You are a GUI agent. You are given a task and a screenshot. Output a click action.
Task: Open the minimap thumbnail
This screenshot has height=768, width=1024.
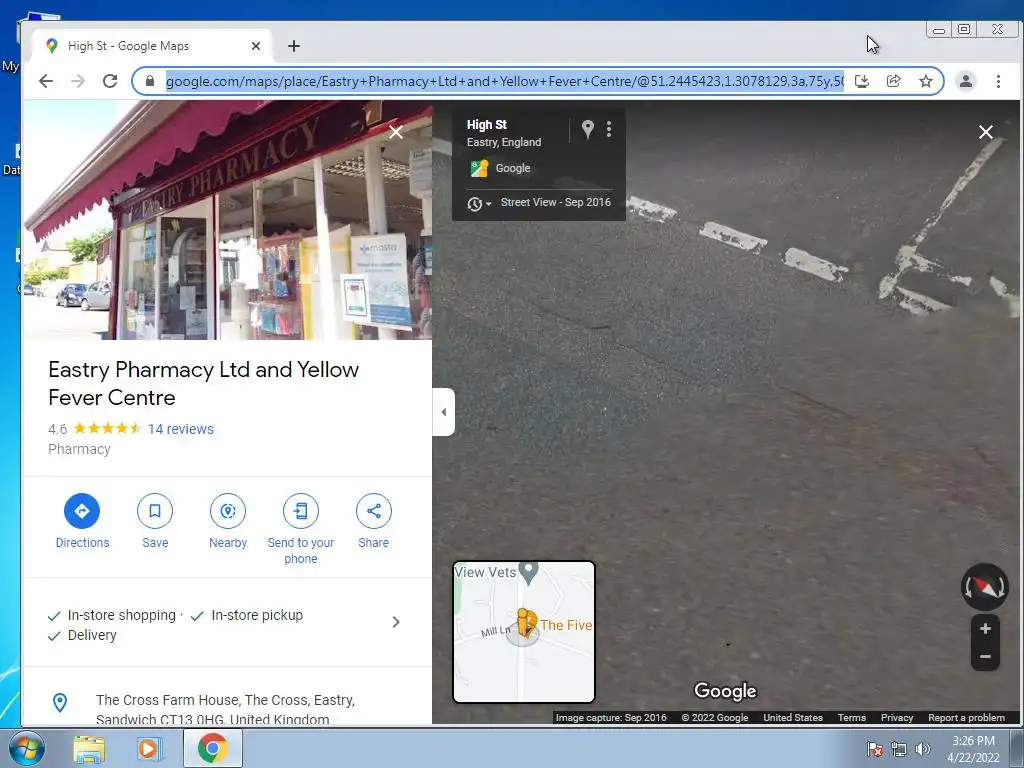(524, 632)
